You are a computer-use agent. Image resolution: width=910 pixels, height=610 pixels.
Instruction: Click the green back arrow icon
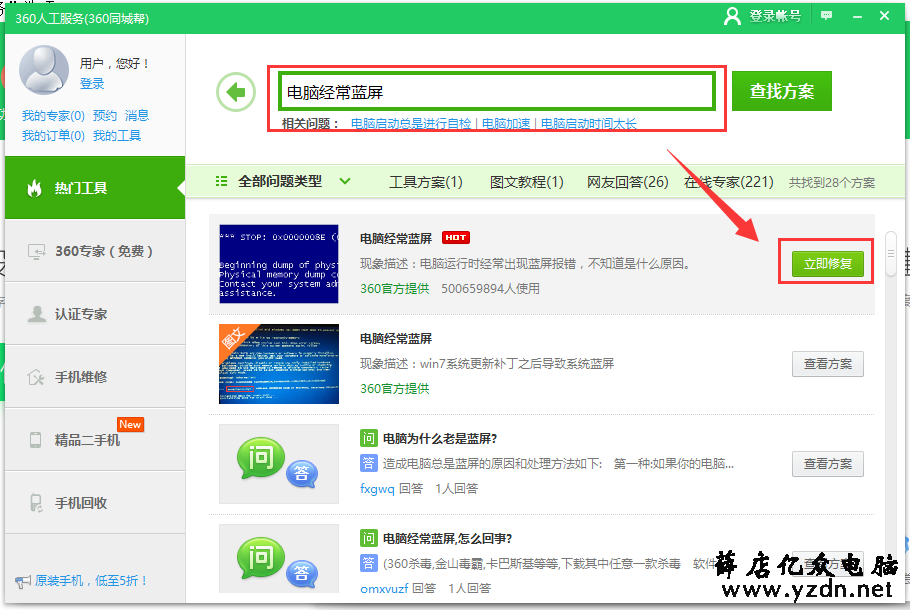(x=236, y=92)
